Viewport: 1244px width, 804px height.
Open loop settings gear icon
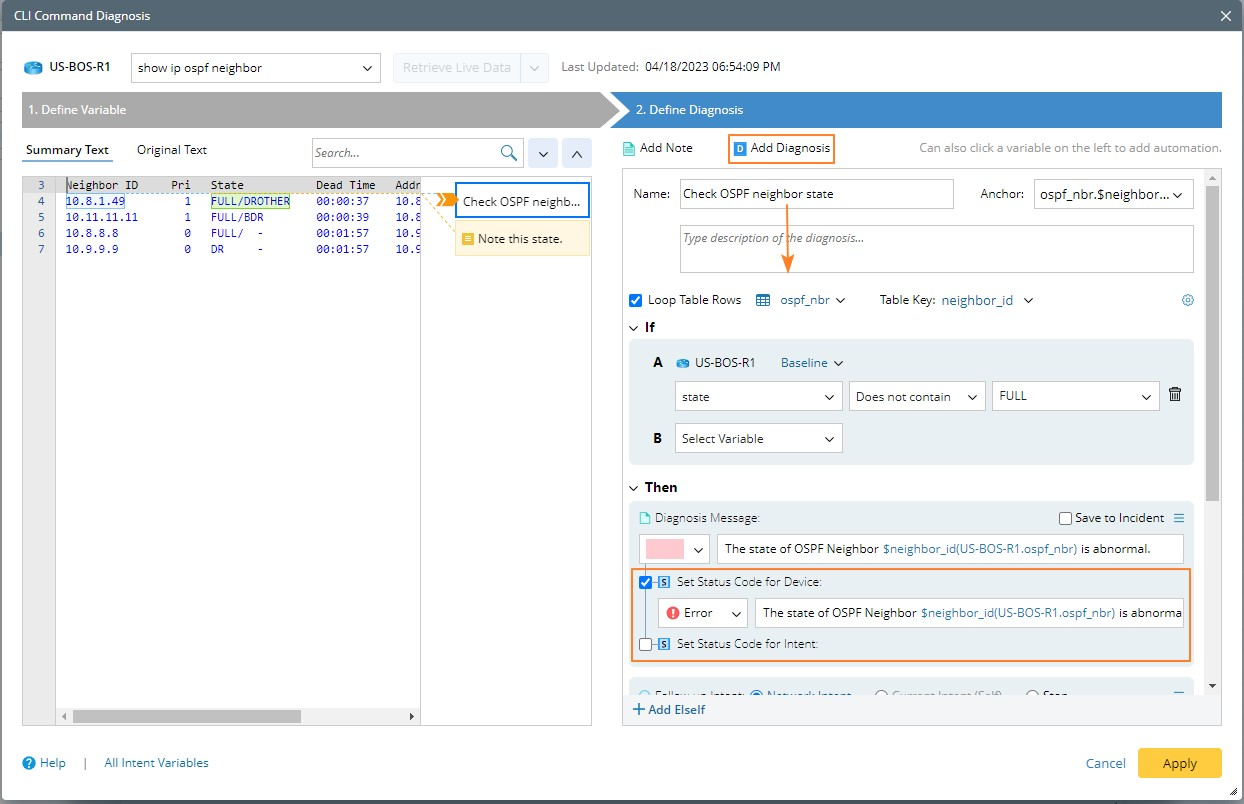[x=1188, y=300]
